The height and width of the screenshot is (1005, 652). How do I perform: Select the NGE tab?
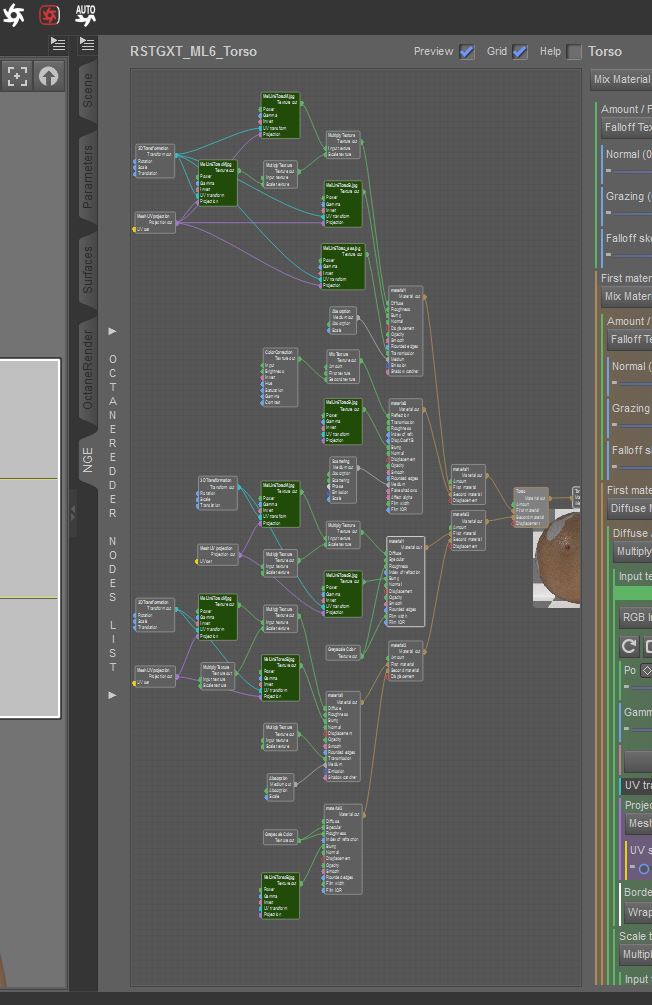click(88, 460)
